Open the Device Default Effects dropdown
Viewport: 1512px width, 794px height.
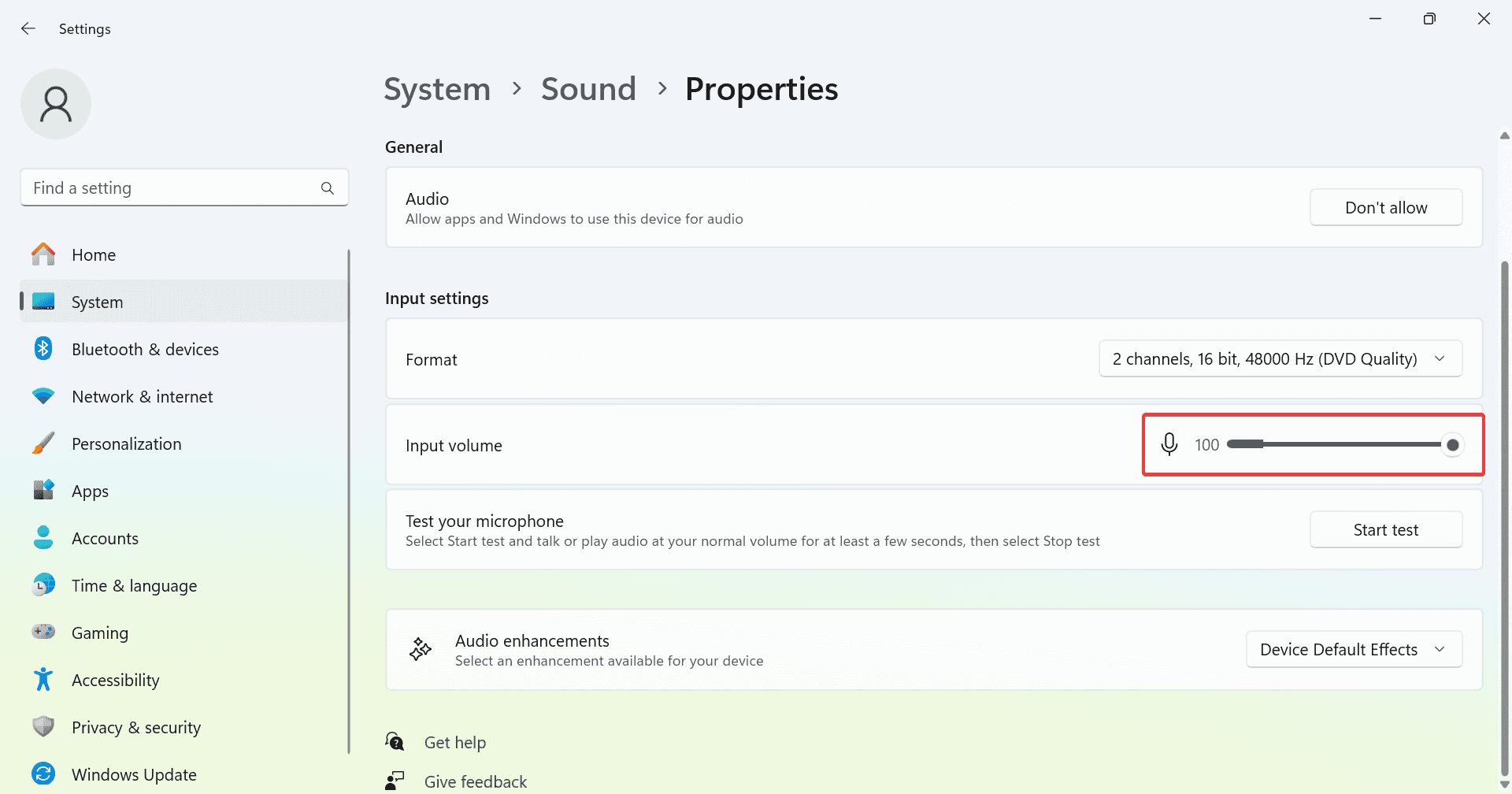pos(1354,650)
